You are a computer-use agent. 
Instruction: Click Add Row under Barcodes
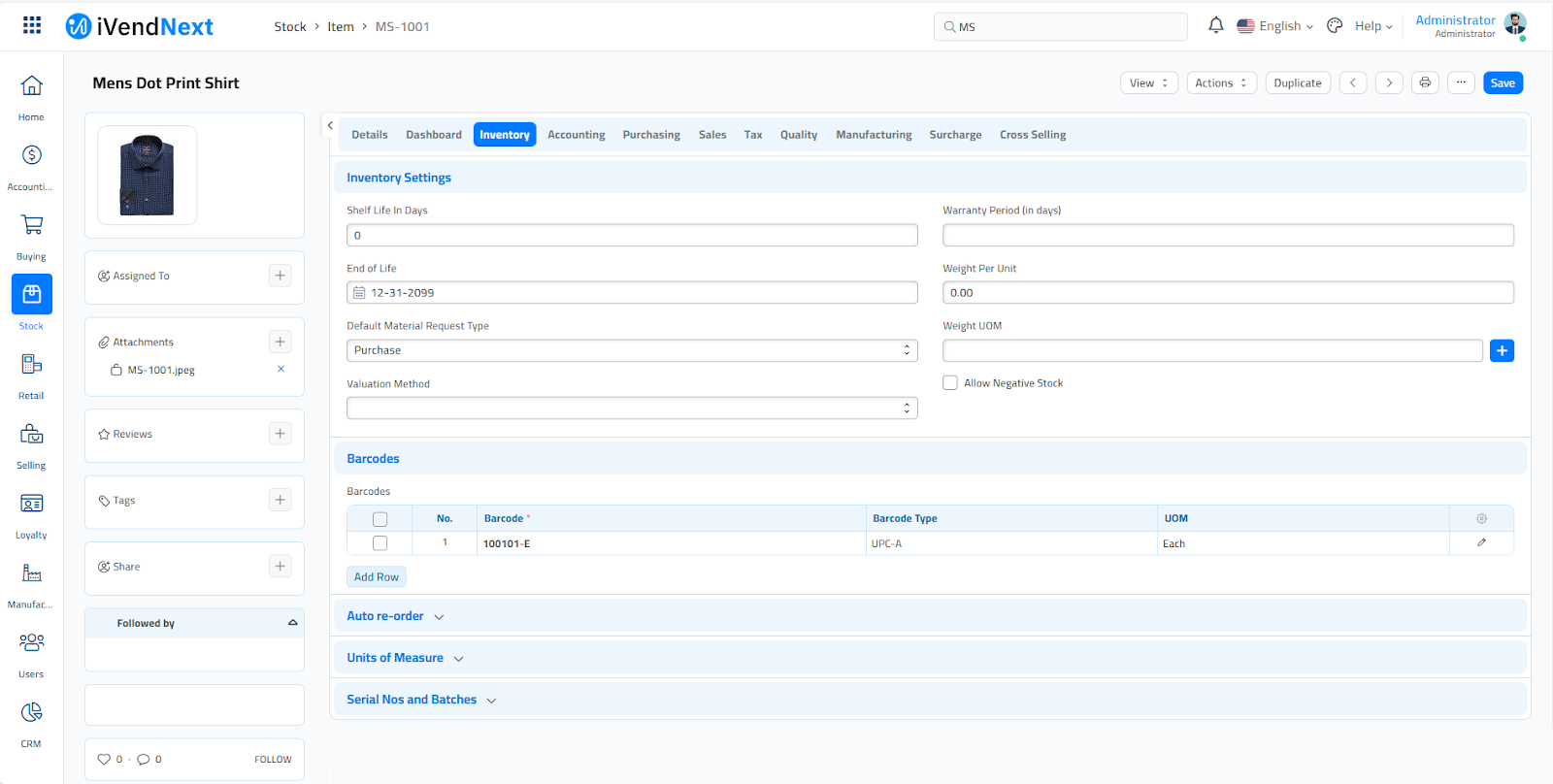(377, 577)
